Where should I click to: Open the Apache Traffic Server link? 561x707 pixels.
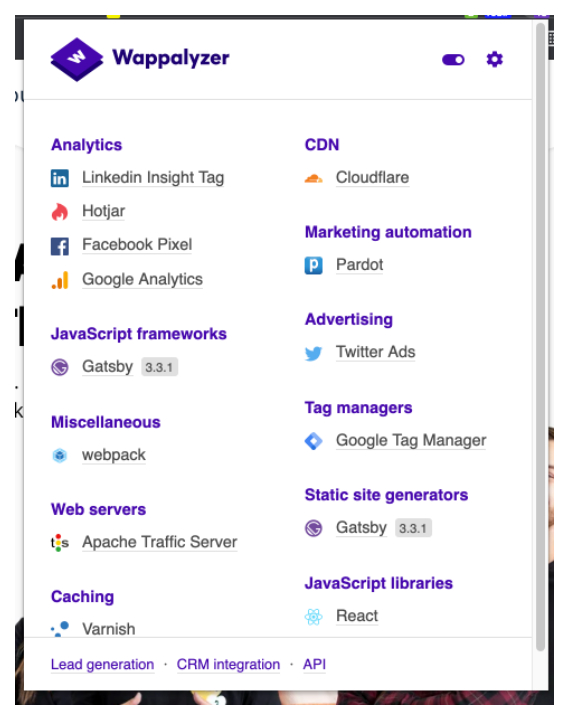(160, 542)
